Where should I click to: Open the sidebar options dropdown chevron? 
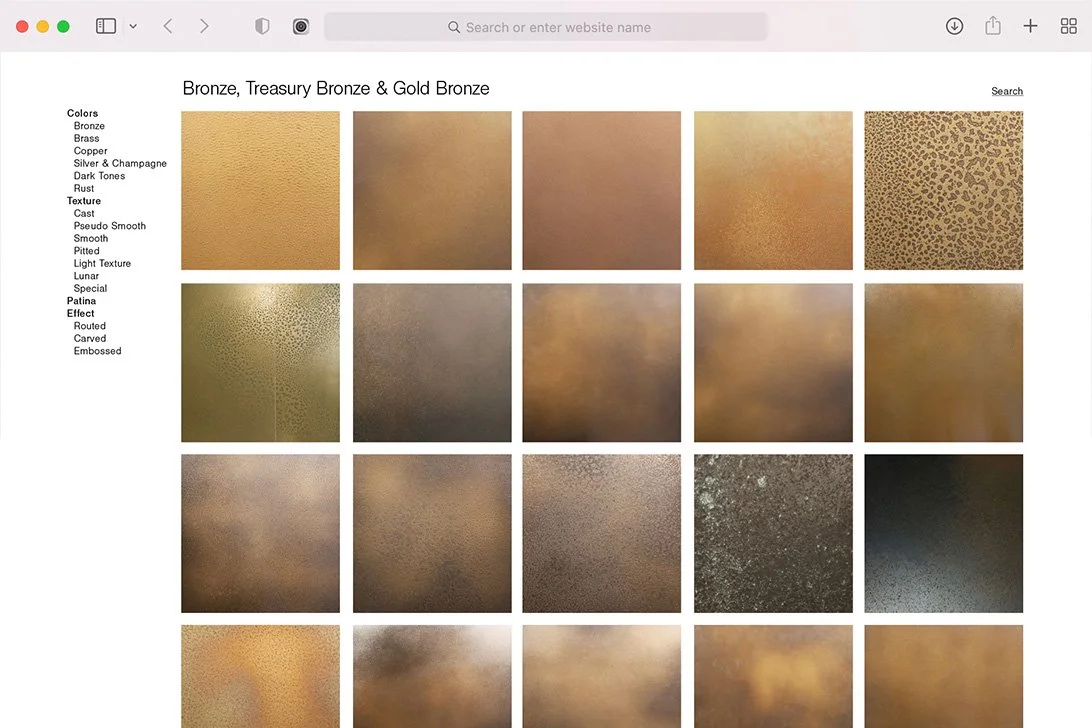click(x=133, y=26)
